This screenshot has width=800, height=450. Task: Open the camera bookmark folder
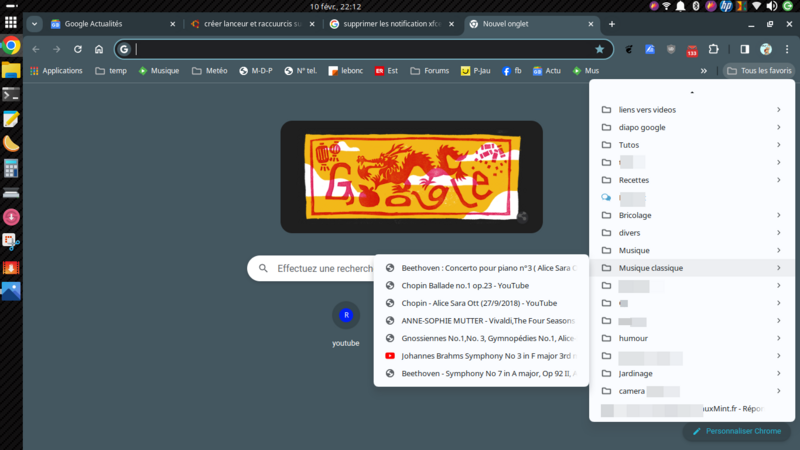[x=692, y=391]
